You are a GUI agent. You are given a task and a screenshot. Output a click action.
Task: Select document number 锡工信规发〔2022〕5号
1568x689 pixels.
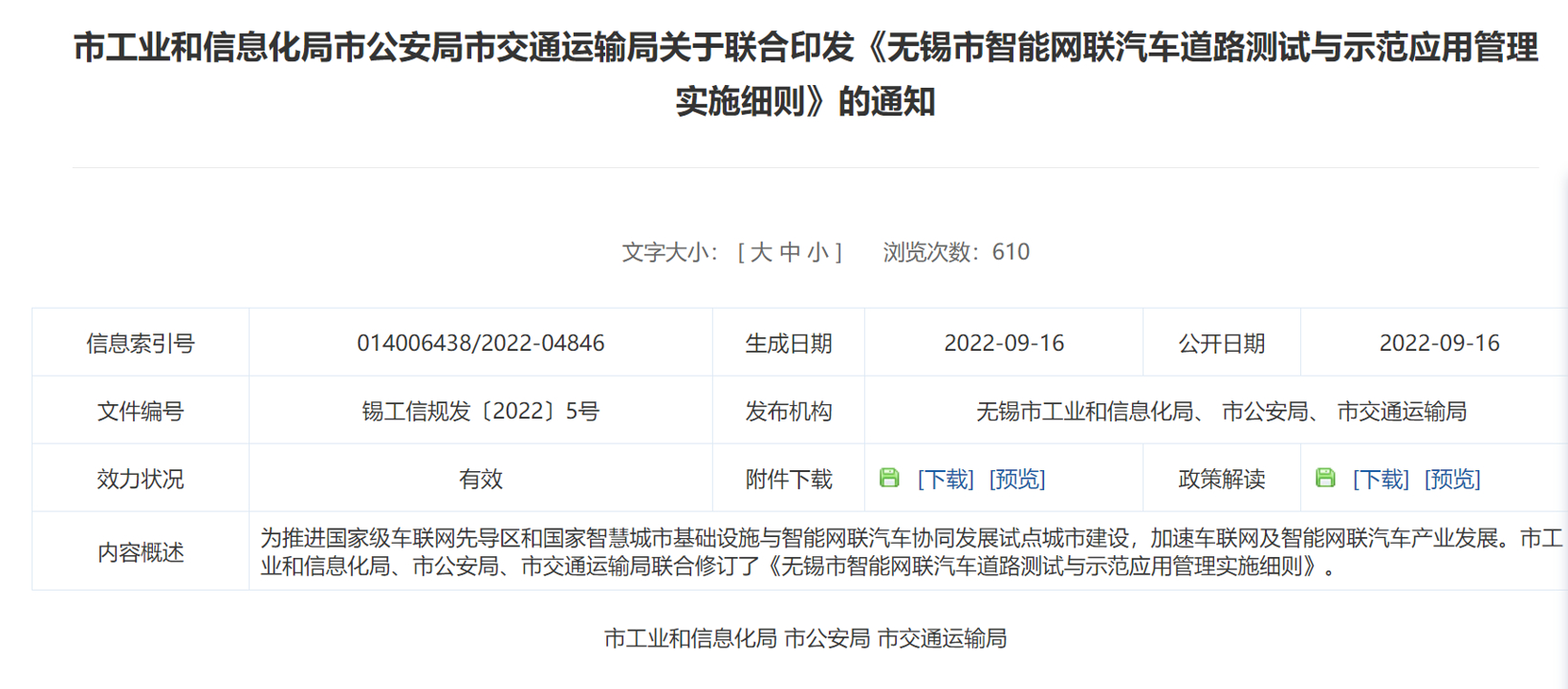pyautogui.click(x=481, y=411)
